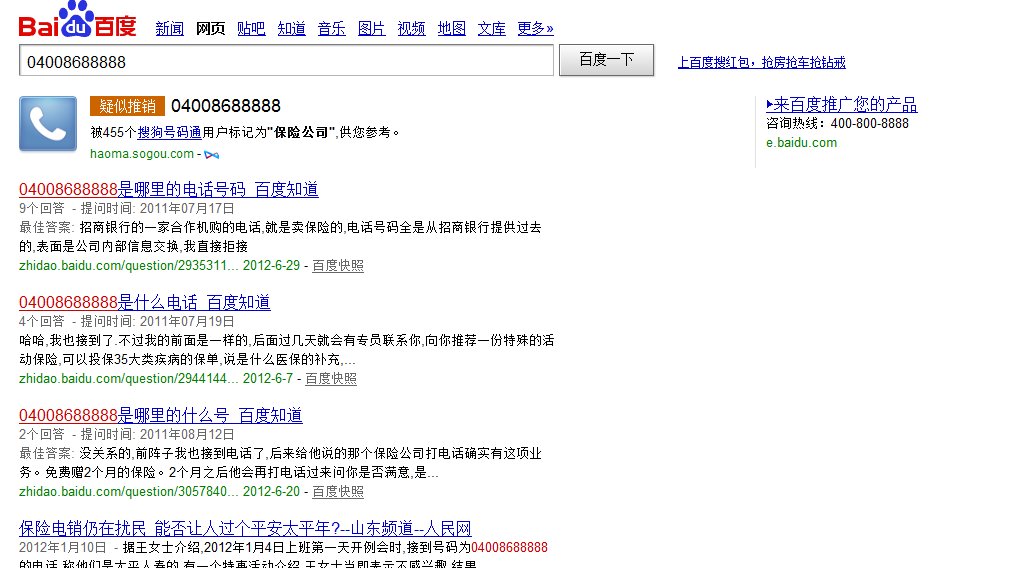Click the blue phone icon thumbnail

pos(48,124)
